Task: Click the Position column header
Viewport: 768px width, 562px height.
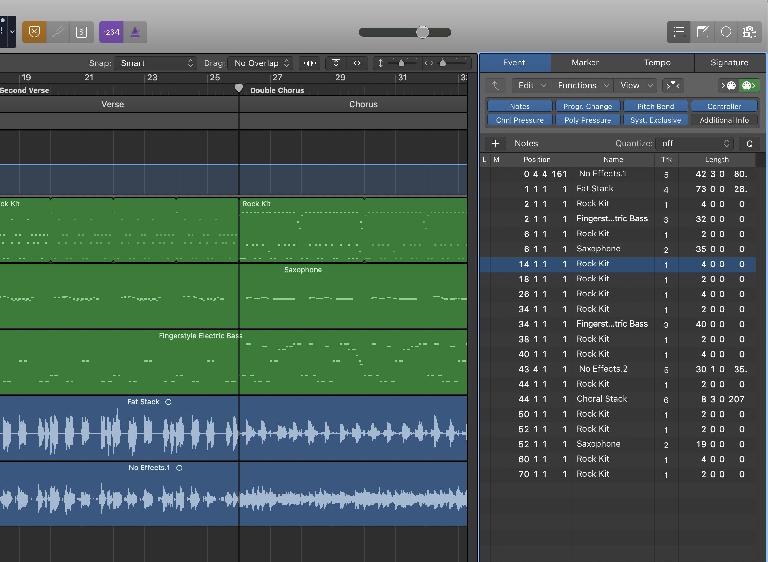Action: click(x=536, y=160)
